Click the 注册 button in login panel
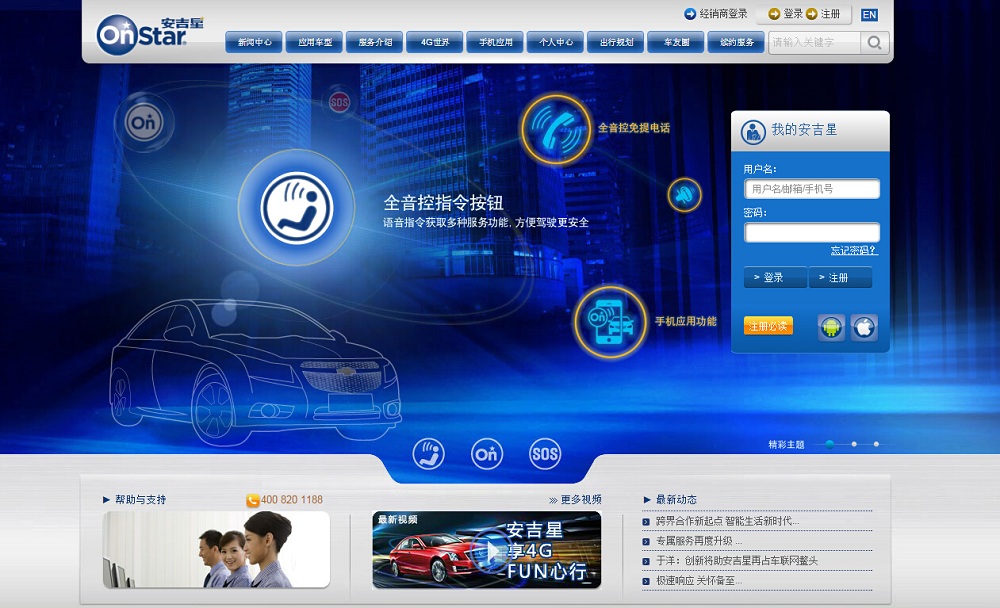1000x608 pixels. (840, 278)
